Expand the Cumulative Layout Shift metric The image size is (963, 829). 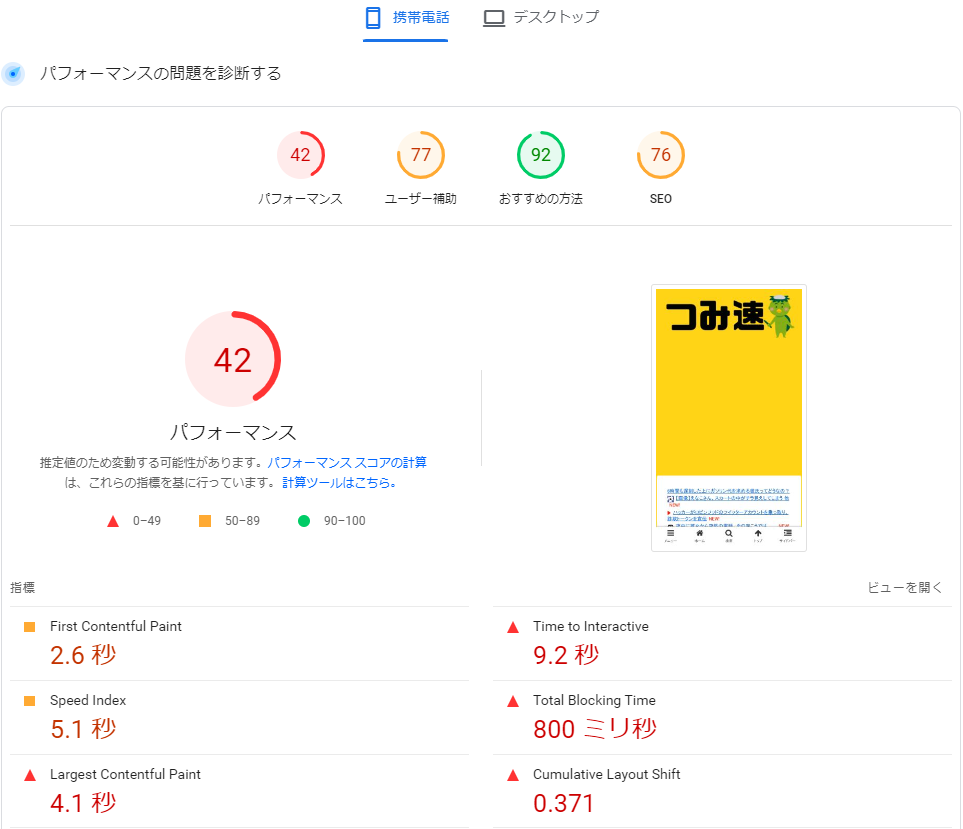click(x=722, y=792)
